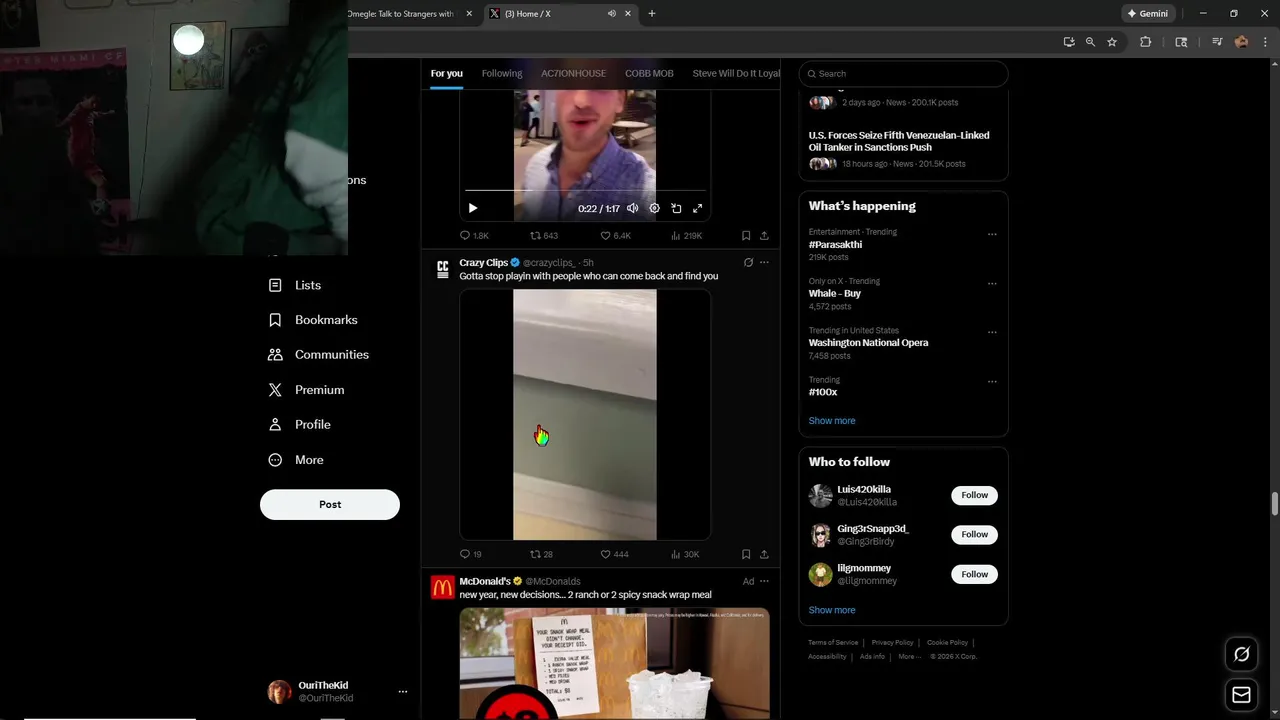
Task: Click the Post button
Action: click(x=330, y=504)
